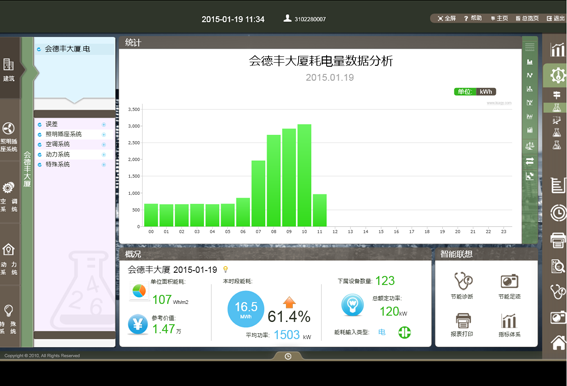Click the 电 energy input type link
The width and height of the screenshot is (567, 386).
click(x=381, y=332)
